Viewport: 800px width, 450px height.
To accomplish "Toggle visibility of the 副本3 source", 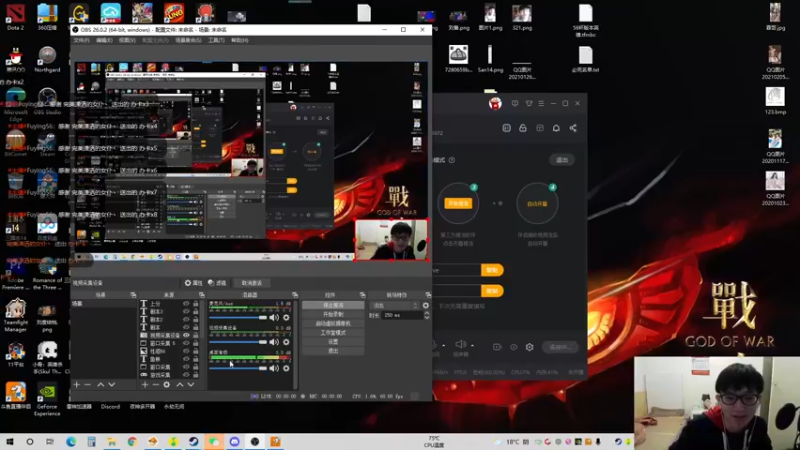I will click(186, 311).
